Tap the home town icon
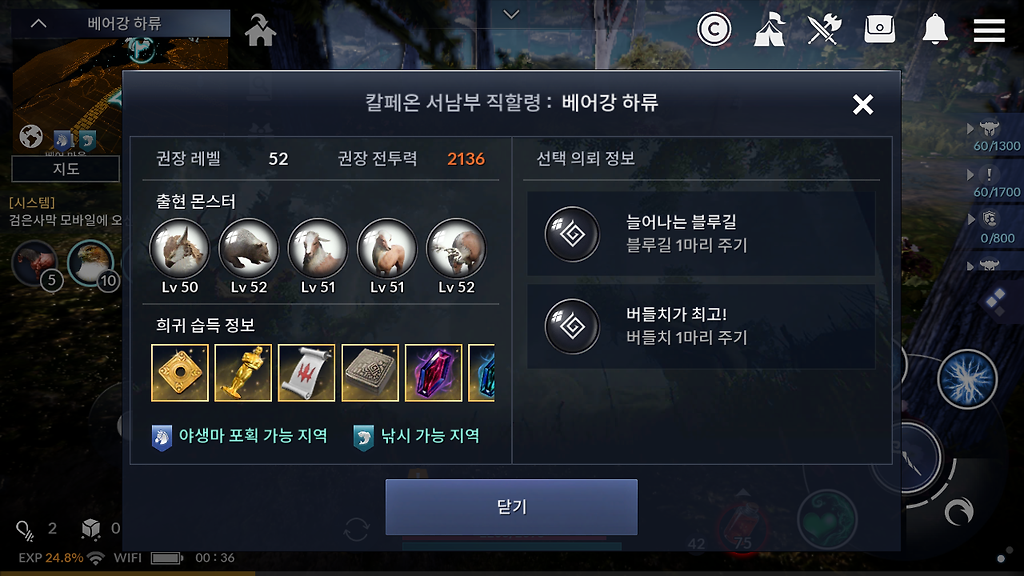 click(x=260, y=30)
